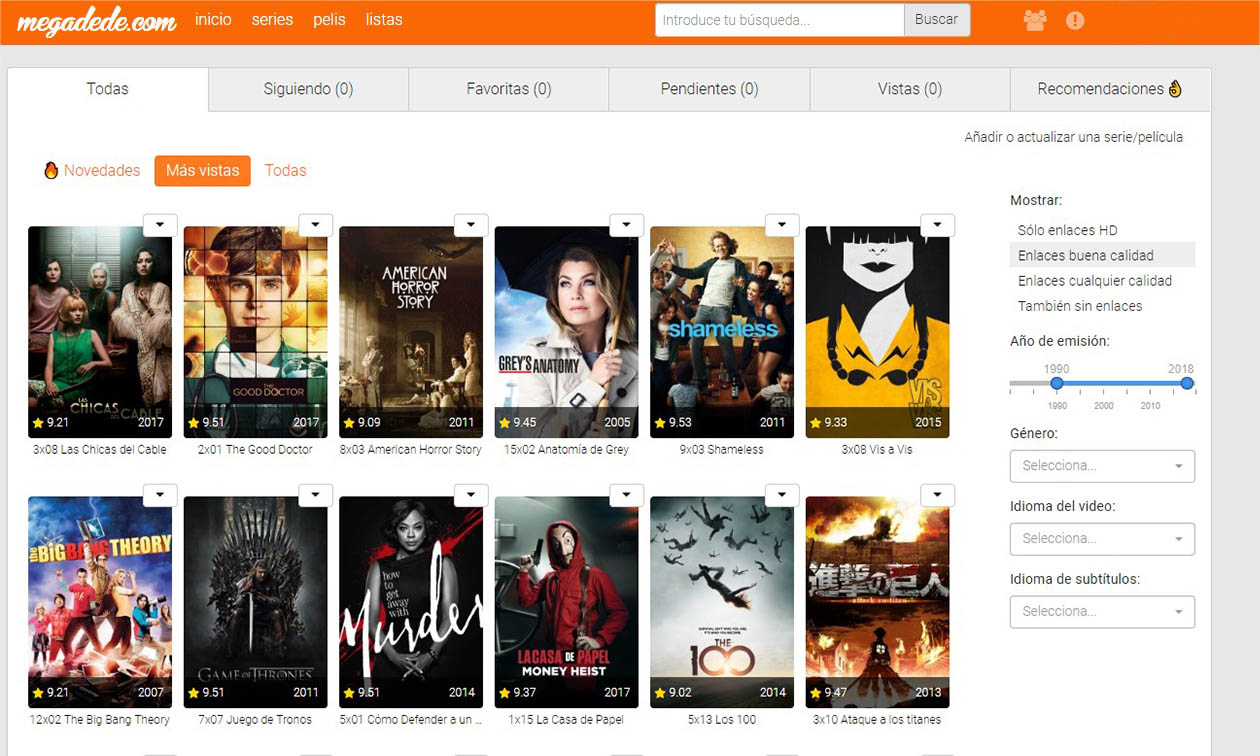
Task: Open the dropdown arrow on Big Bang Theory poster
Action: (x=160, y=495)
